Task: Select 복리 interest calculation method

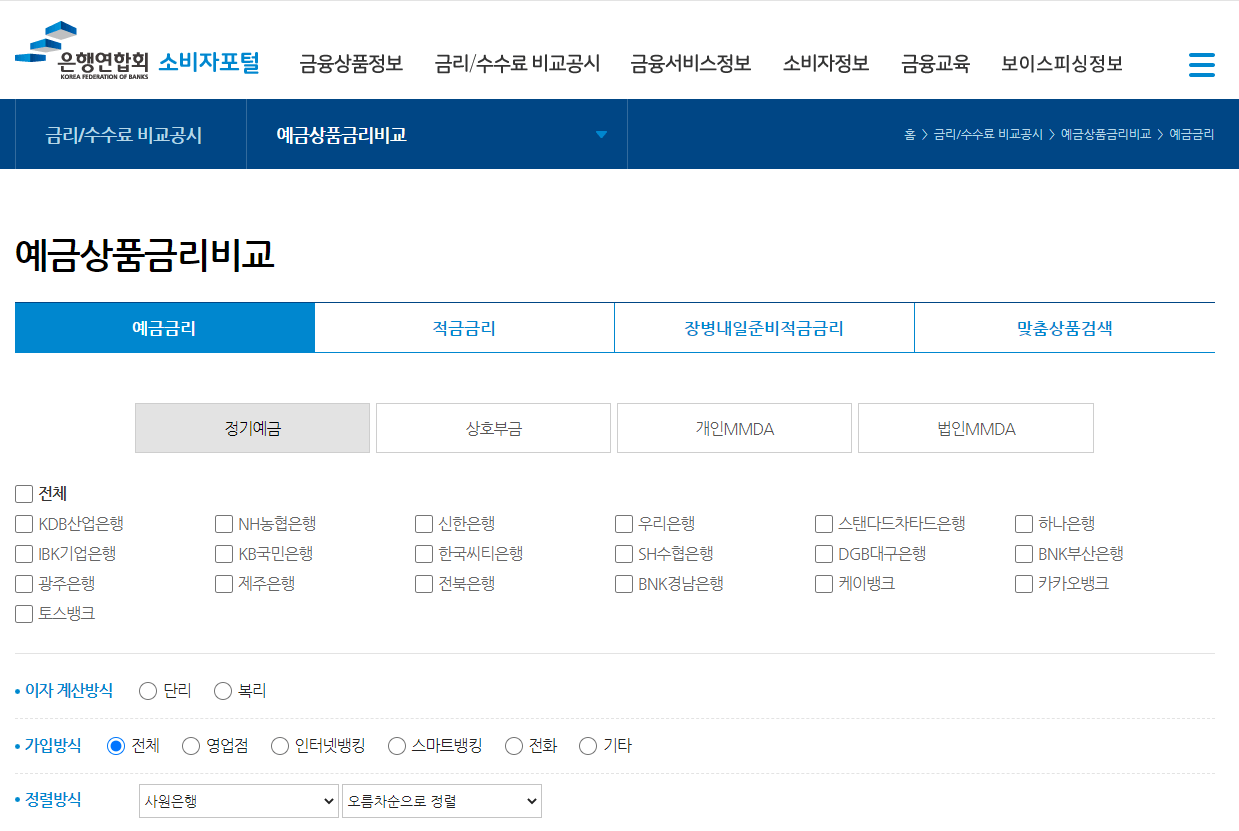Action: [x=222, y=690]
